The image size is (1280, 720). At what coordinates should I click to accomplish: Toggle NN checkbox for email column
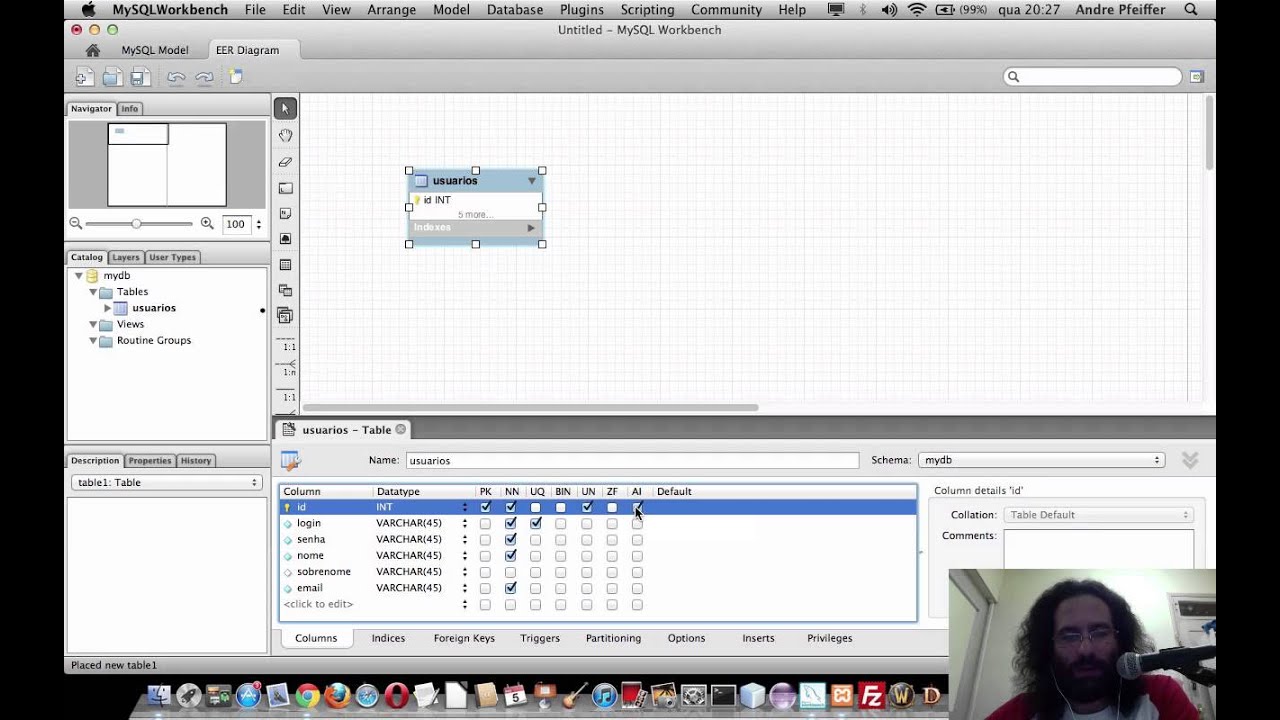(x=511, y=588)
